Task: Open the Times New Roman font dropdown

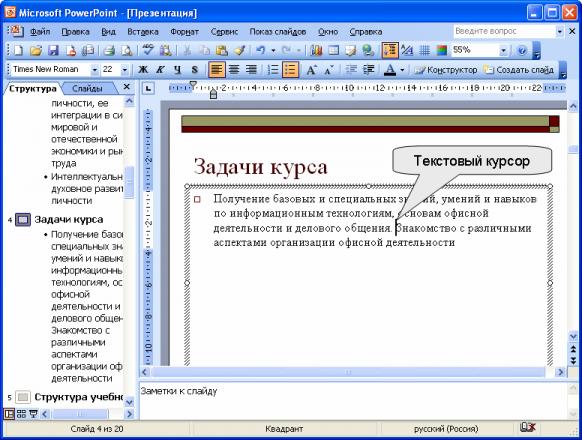Action: (x=95, y=69)
